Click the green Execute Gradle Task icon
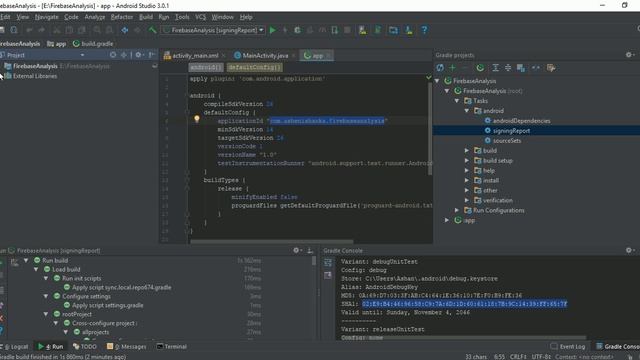This screenshot has height=360, width=640. tap(480, 68)
